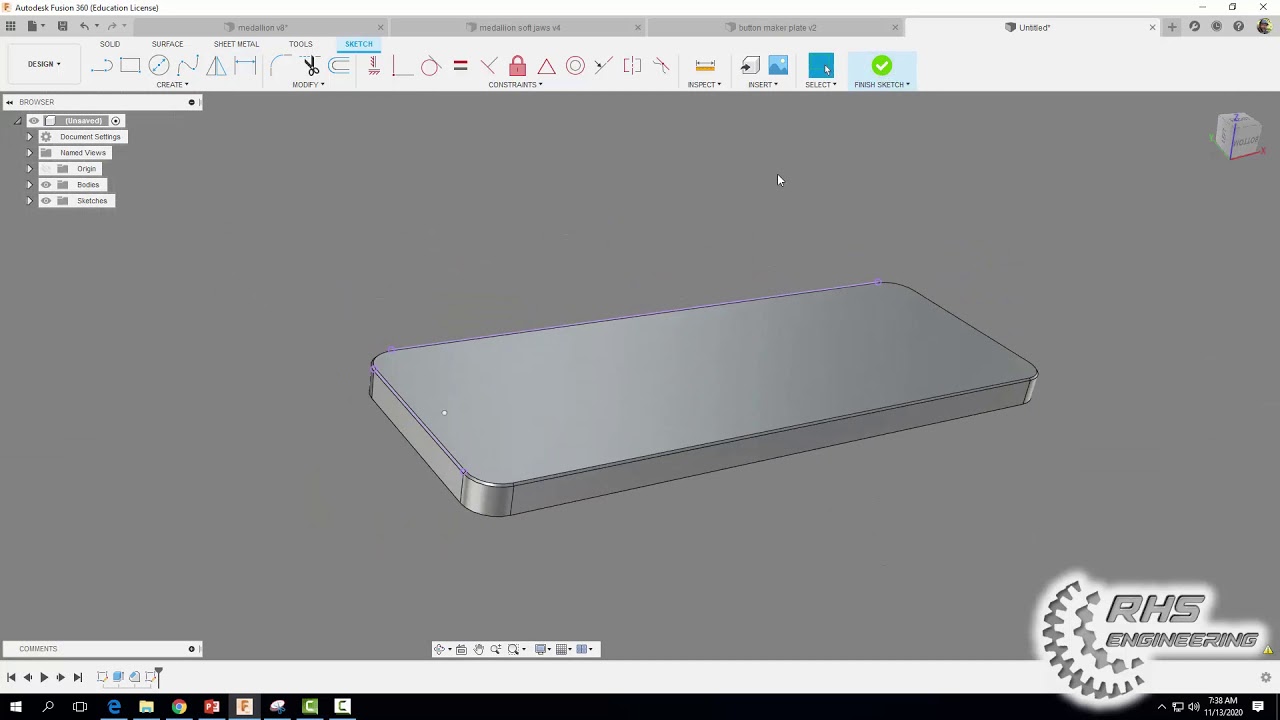
Task: Open the button maker plate v2 tab
Action: pos(776,28)
